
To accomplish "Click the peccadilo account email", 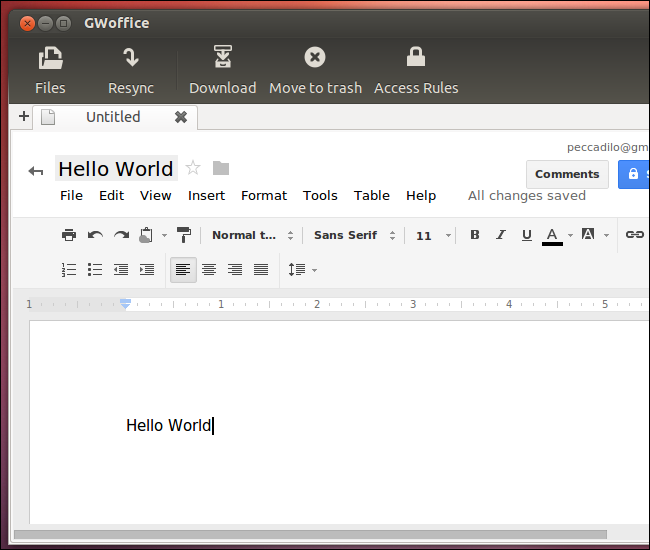I will click(x=607, y=147).
